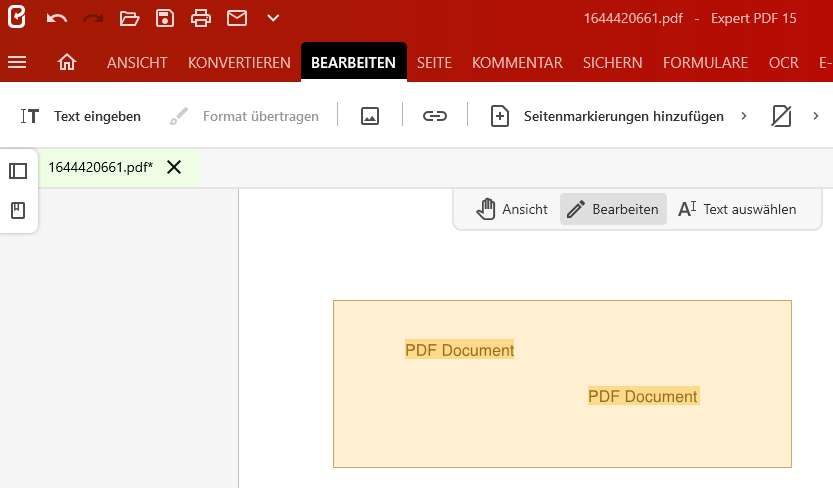The image size is (833, 488).
Task: Send the PDF by email icon
Action: (237, 18)
